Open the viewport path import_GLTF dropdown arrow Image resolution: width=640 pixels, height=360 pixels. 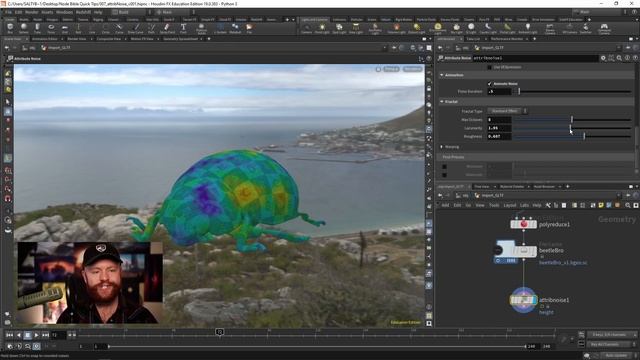point(384,48)
